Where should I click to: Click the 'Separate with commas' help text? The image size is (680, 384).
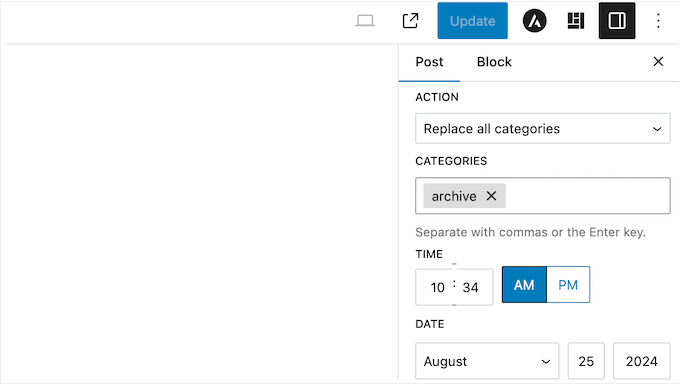click(x=530, y=232)
